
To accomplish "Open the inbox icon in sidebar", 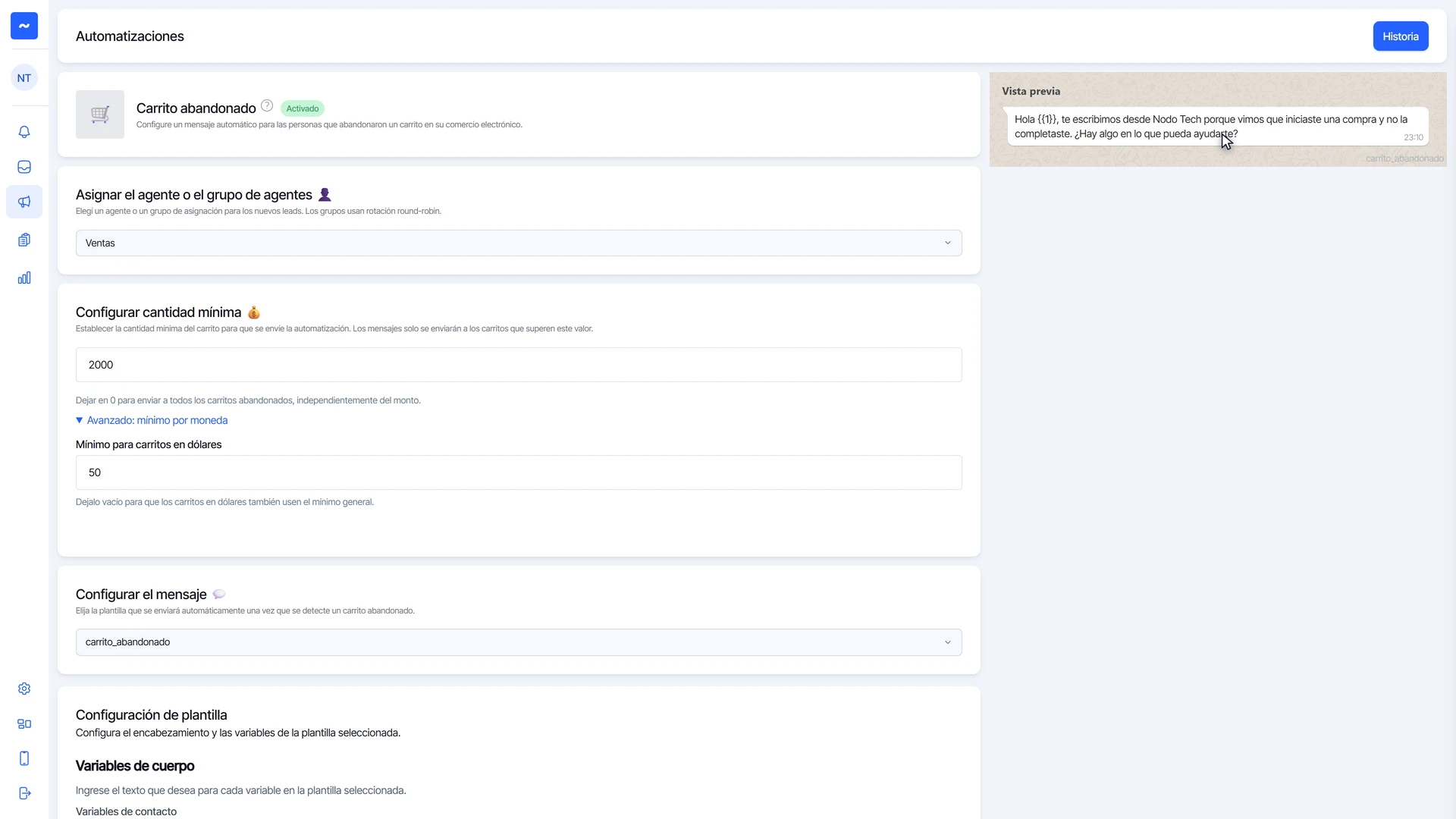I will (x=24, y=167).
